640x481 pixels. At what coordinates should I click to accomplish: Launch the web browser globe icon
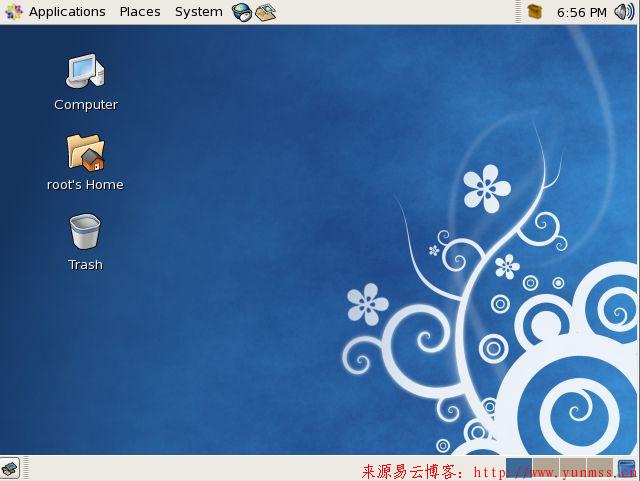point(242,12)
